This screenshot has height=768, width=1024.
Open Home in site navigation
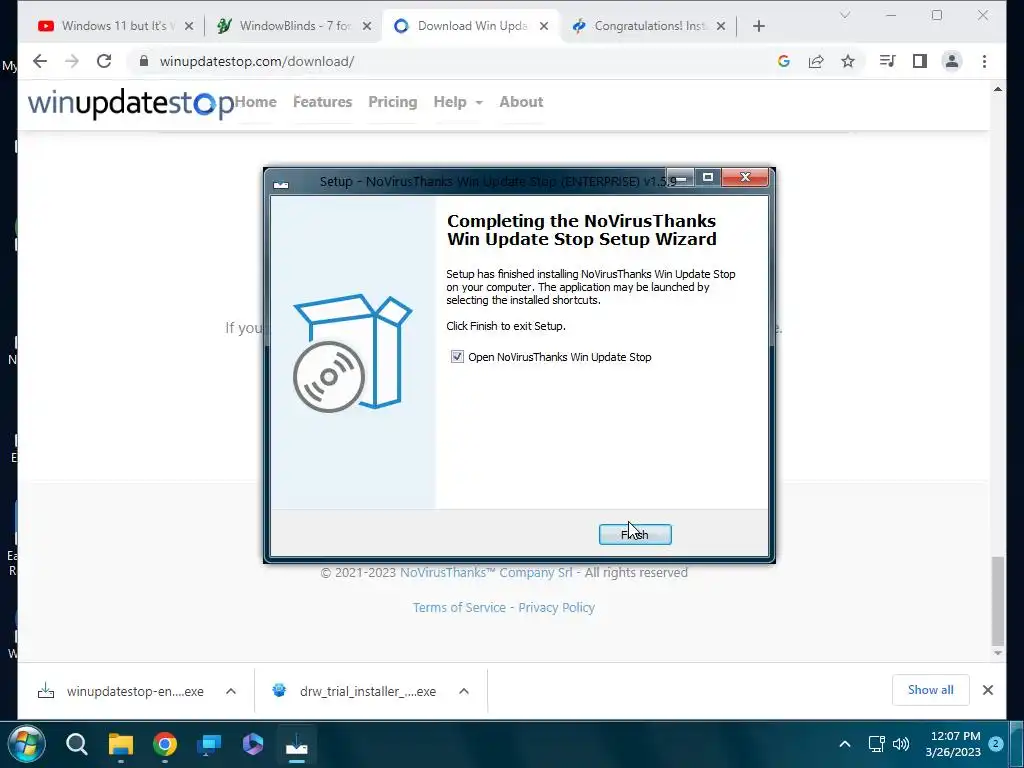tap(256, 102)
